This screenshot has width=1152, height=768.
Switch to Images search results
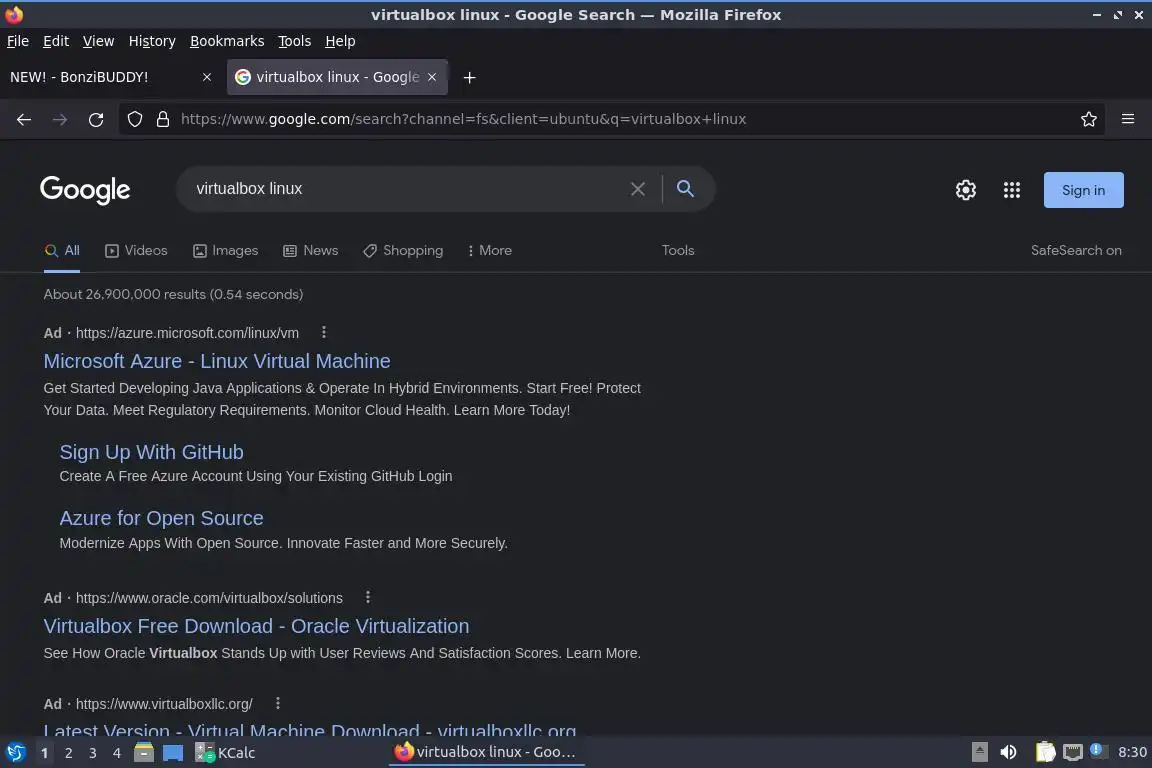(226, 251)
